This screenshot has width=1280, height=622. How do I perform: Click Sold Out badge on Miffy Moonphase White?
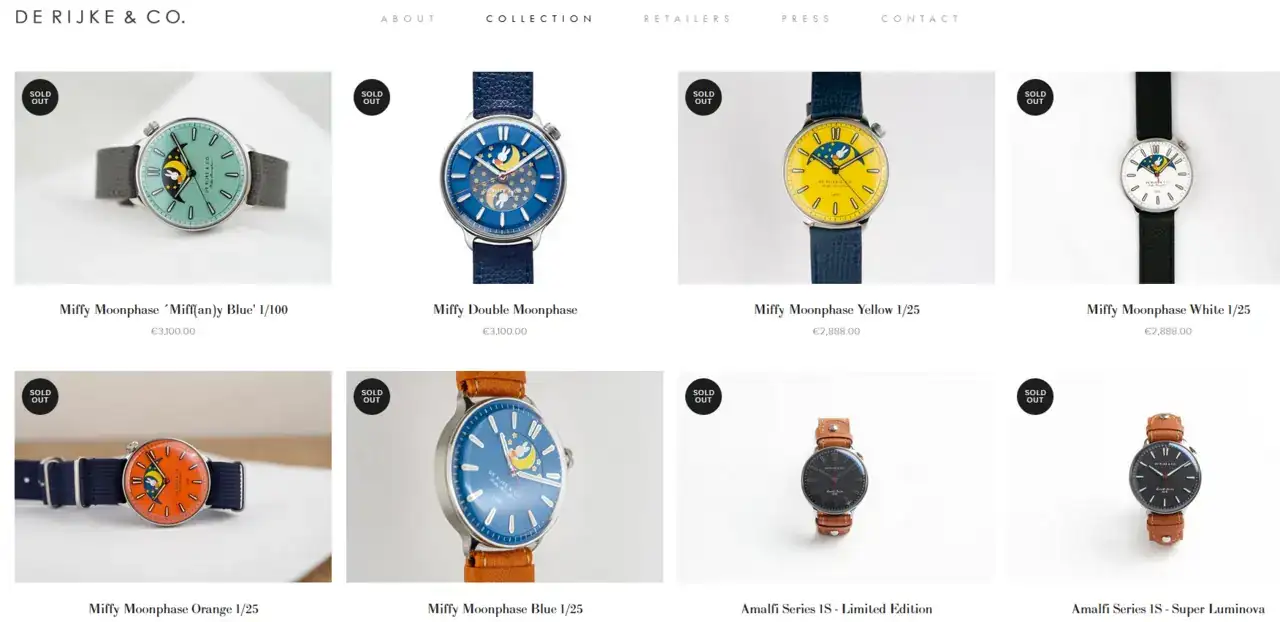(x=1035, y=97)
